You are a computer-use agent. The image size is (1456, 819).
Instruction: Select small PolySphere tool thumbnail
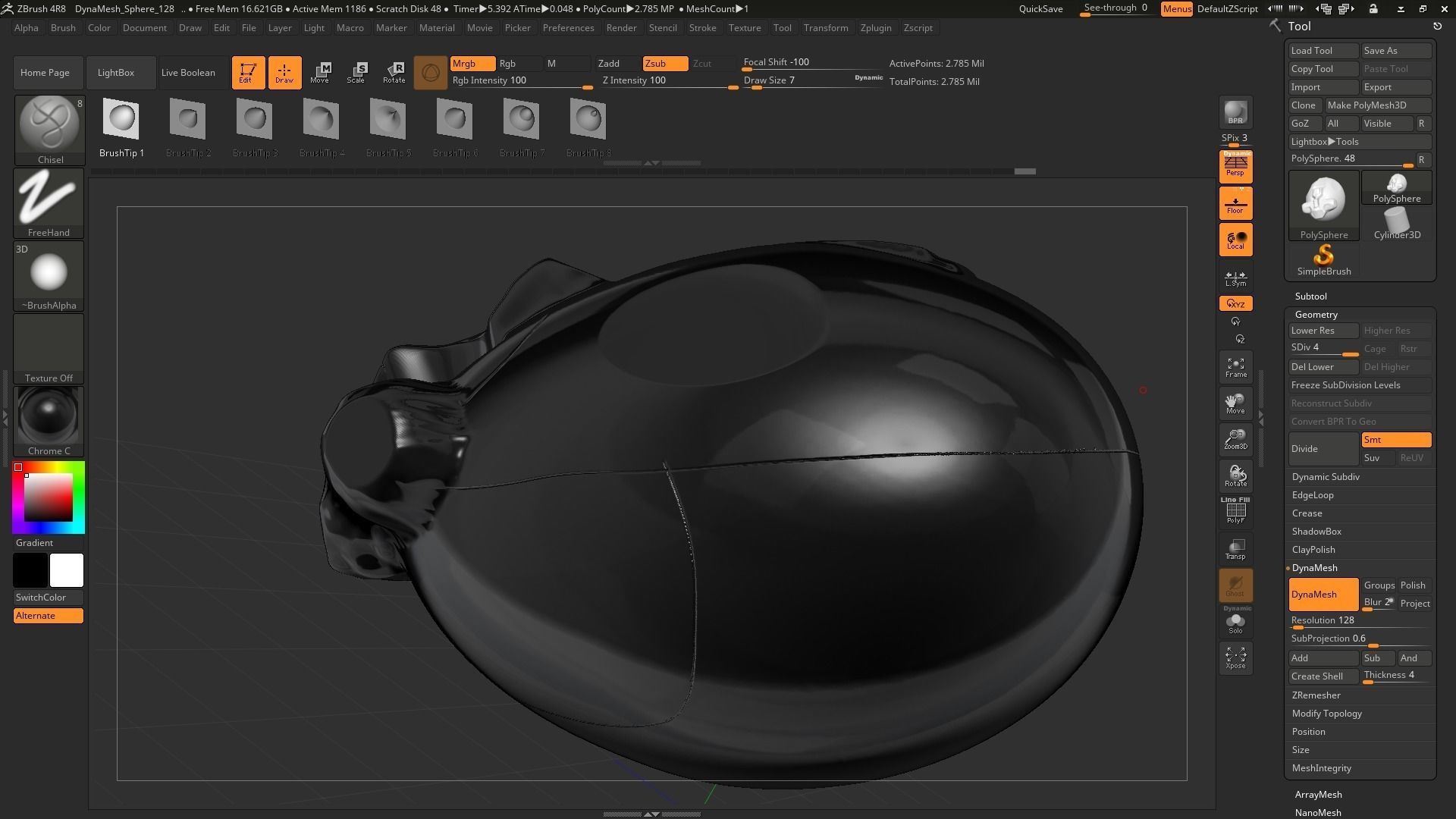1397,188
